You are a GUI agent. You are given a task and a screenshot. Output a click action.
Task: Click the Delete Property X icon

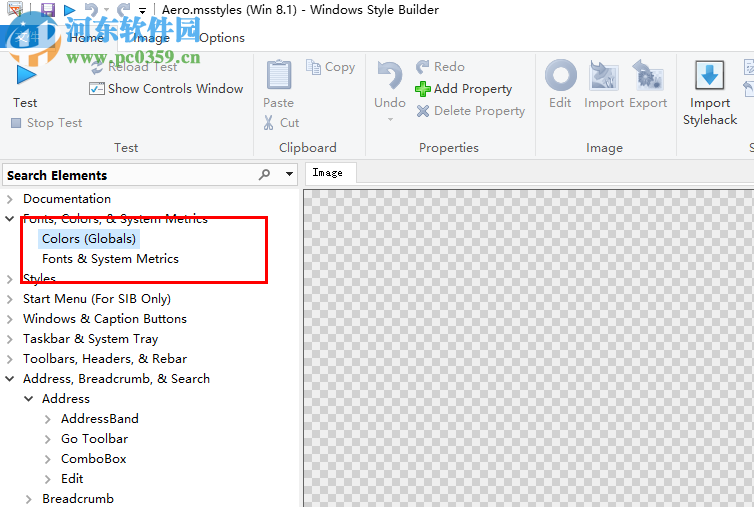coord(423,111)
